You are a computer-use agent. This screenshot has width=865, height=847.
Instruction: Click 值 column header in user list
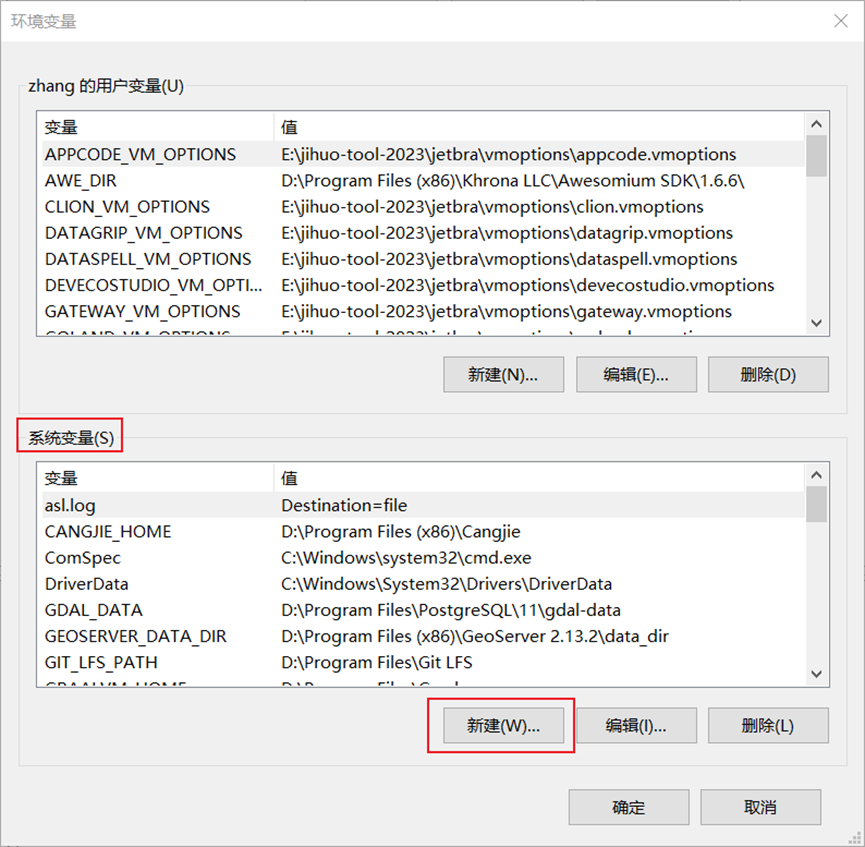click(x=538, y=128)
